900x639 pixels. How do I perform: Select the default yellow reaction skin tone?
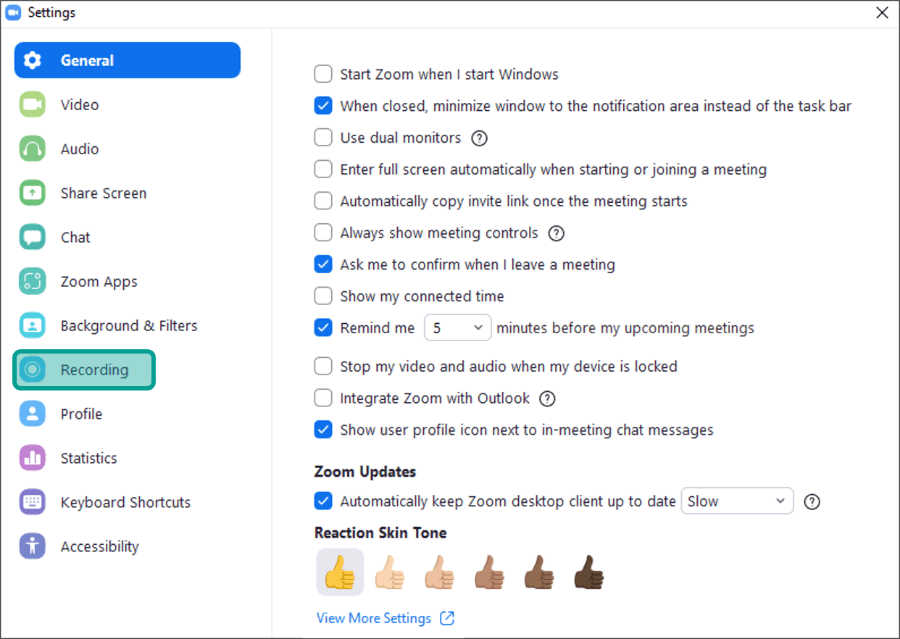pyautogui.click(x=340, y=572)
